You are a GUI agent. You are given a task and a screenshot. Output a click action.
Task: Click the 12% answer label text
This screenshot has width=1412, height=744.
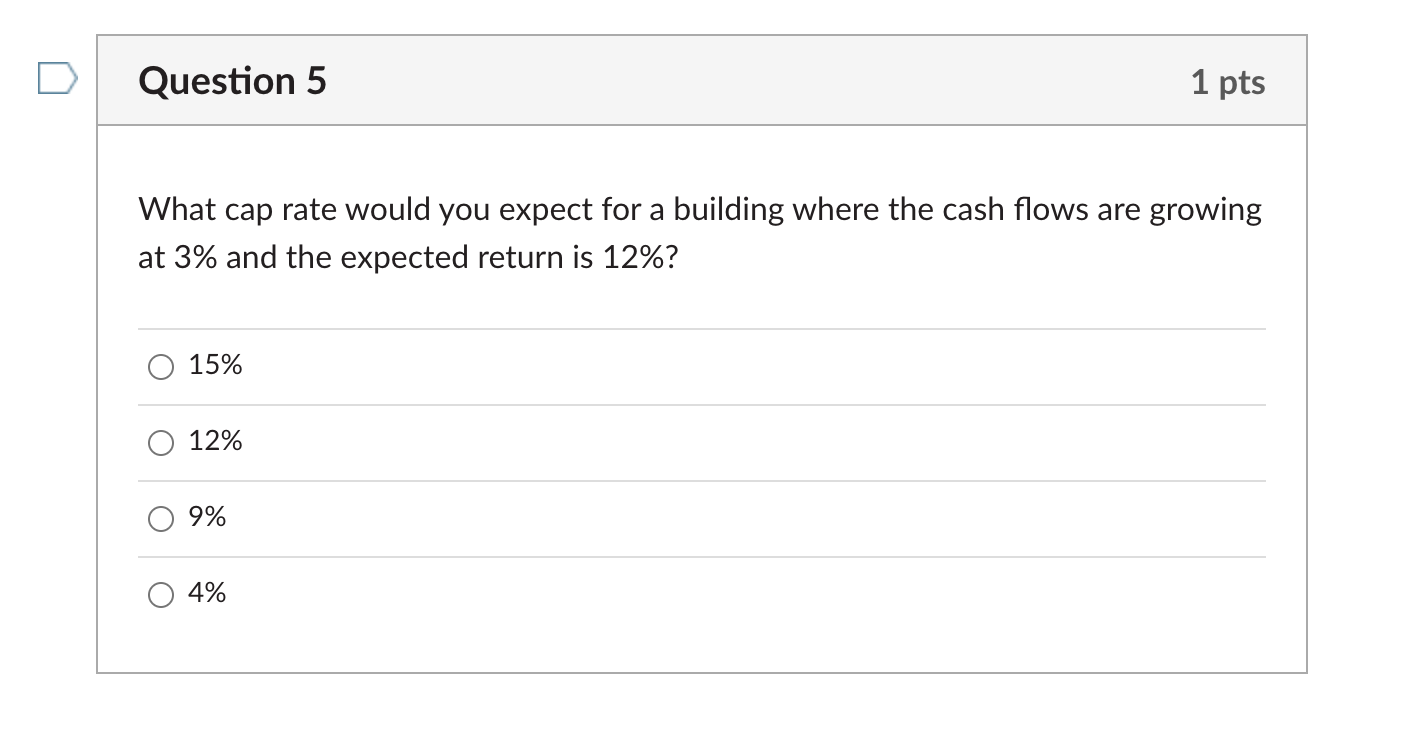coord(214,441)
